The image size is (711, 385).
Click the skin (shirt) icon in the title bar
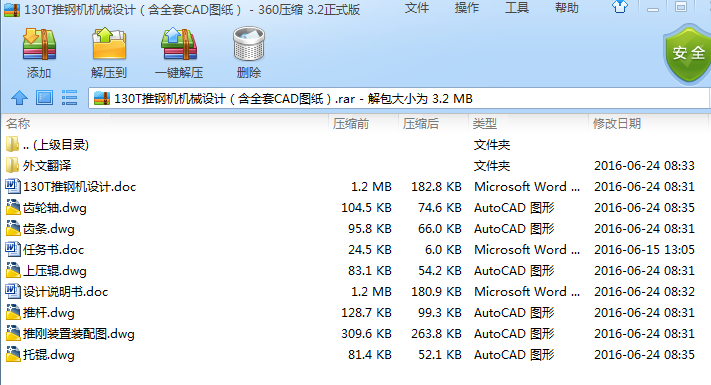pos(620,7)
